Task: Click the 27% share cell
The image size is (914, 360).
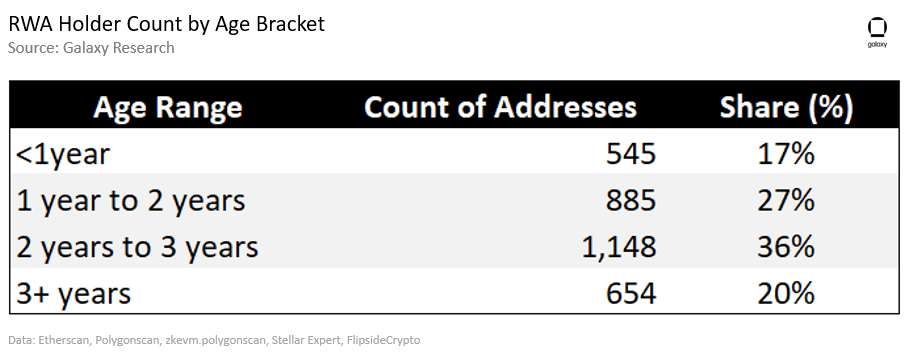Action: coord(786,201)
